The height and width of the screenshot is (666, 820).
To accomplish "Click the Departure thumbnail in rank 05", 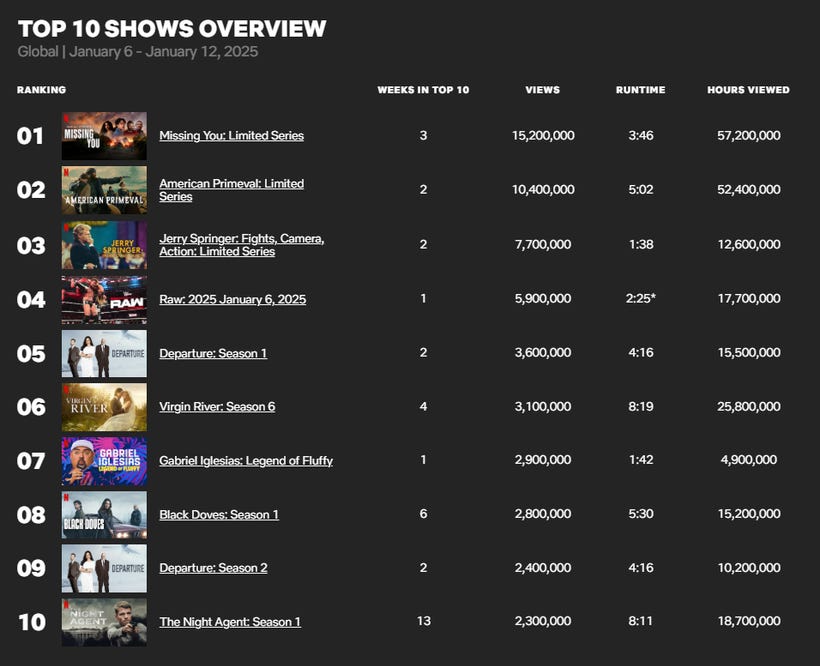I will (x=104, y=353).
